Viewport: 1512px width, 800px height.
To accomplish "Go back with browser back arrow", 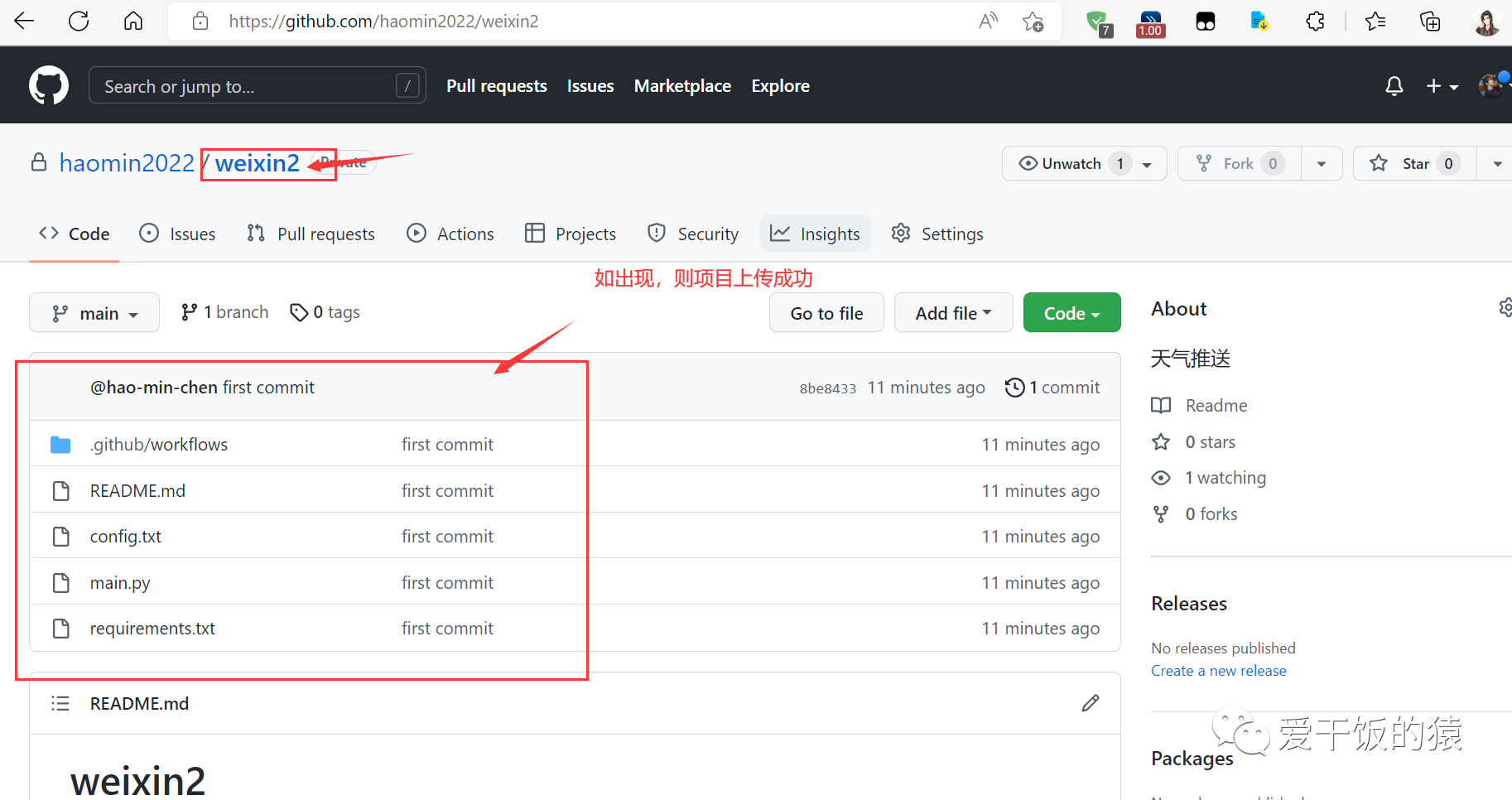I will (x=24, y=22).
